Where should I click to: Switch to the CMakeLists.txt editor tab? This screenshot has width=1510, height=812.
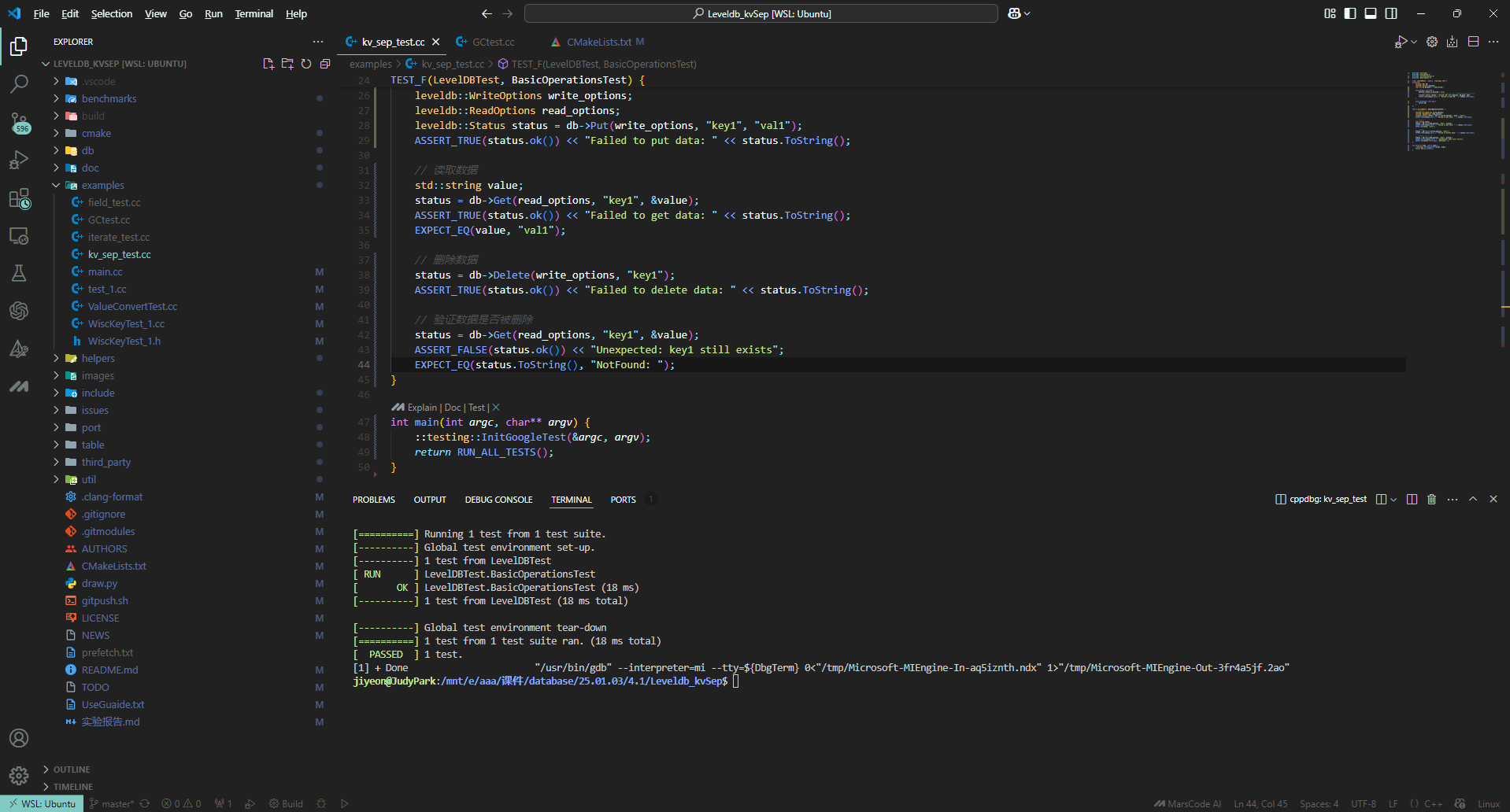(x=598, y=42)
